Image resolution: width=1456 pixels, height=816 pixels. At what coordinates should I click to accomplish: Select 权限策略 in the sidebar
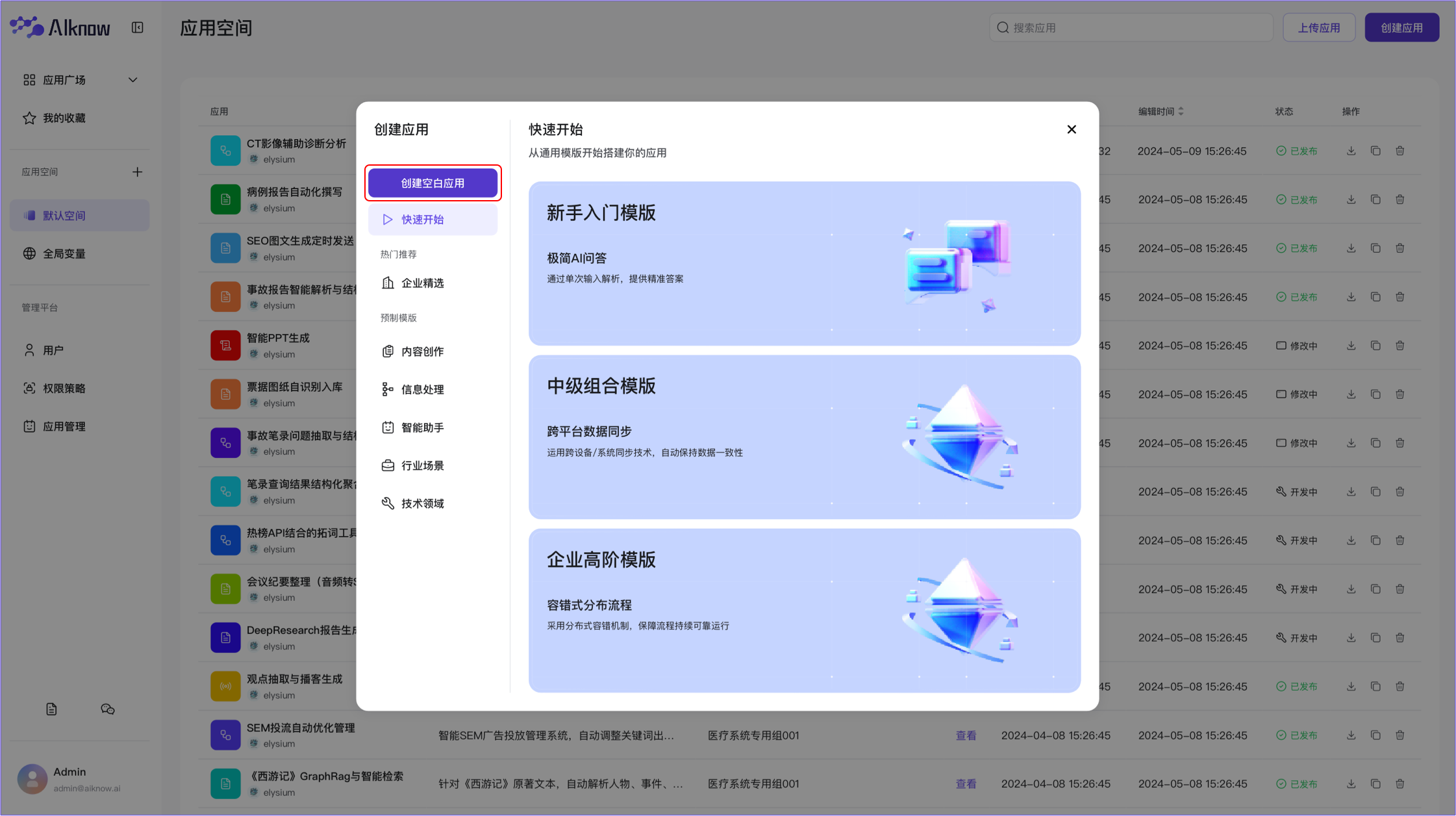coord(64,388)
